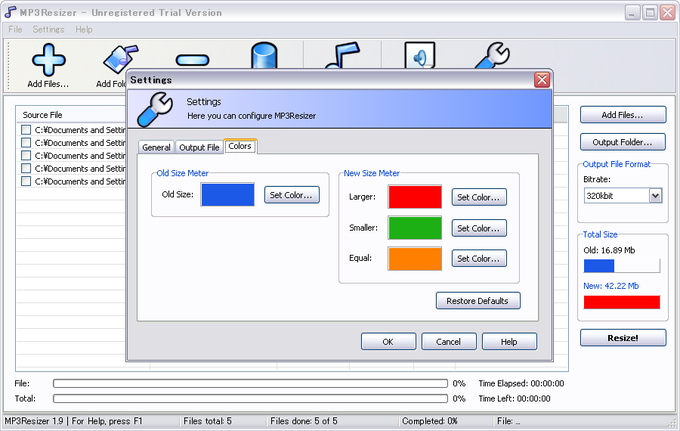680x431 pixels.
Task: Click 'Time Elapsed: 00:00:00' text
Action: click(x=521, y=383)
